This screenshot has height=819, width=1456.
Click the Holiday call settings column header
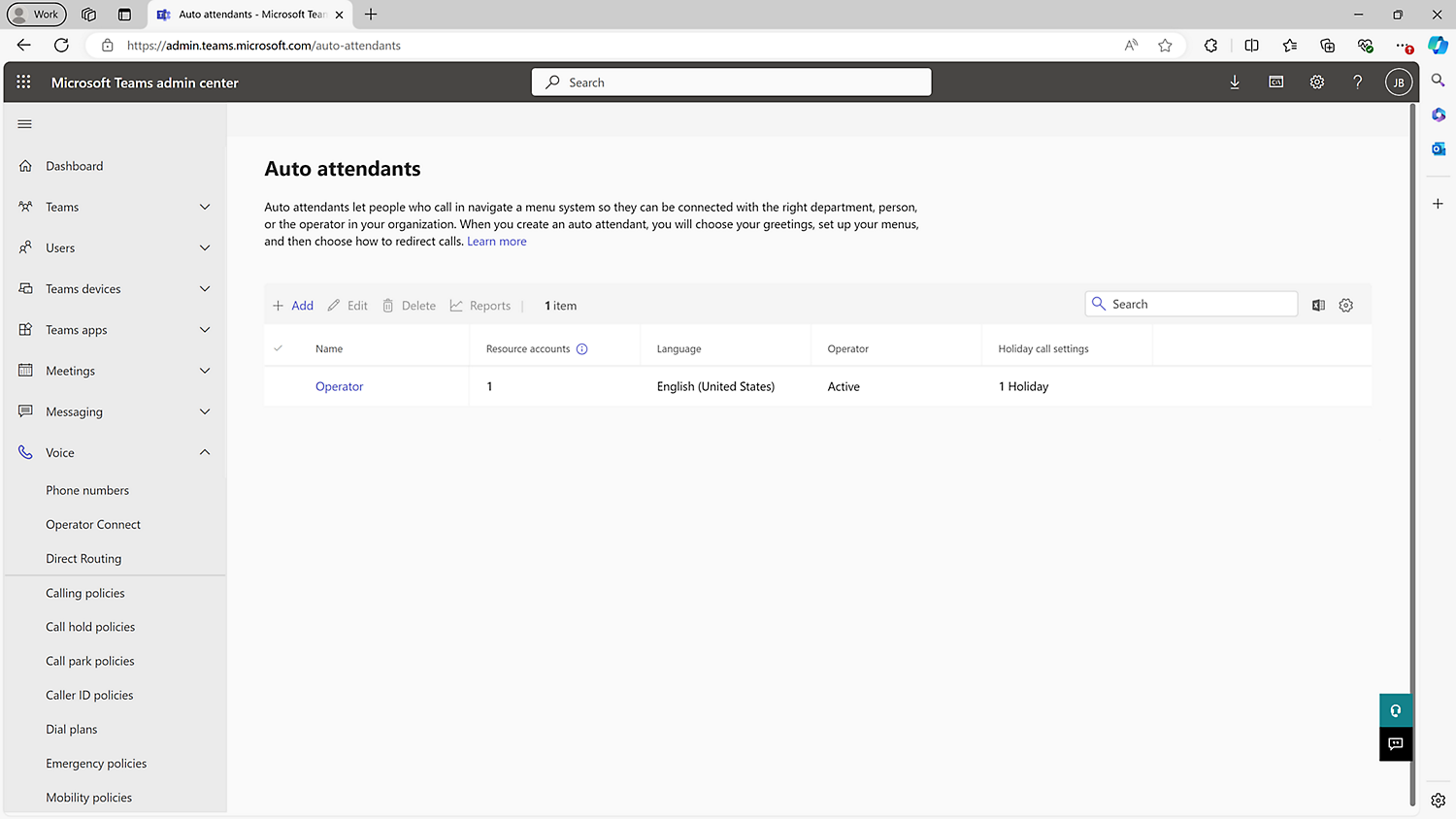[x=1043, y=349]
